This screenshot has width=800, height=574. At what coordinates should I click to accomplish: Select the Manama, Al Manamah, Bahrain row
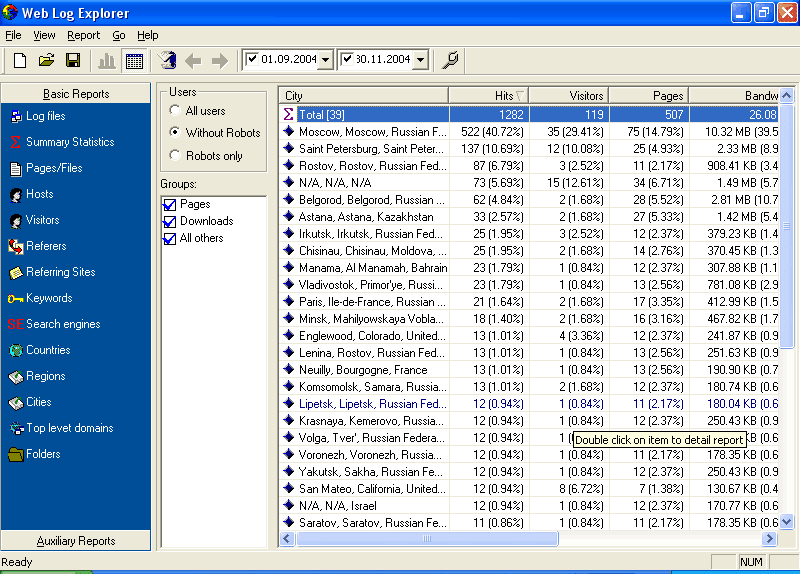tap(530, 268)
